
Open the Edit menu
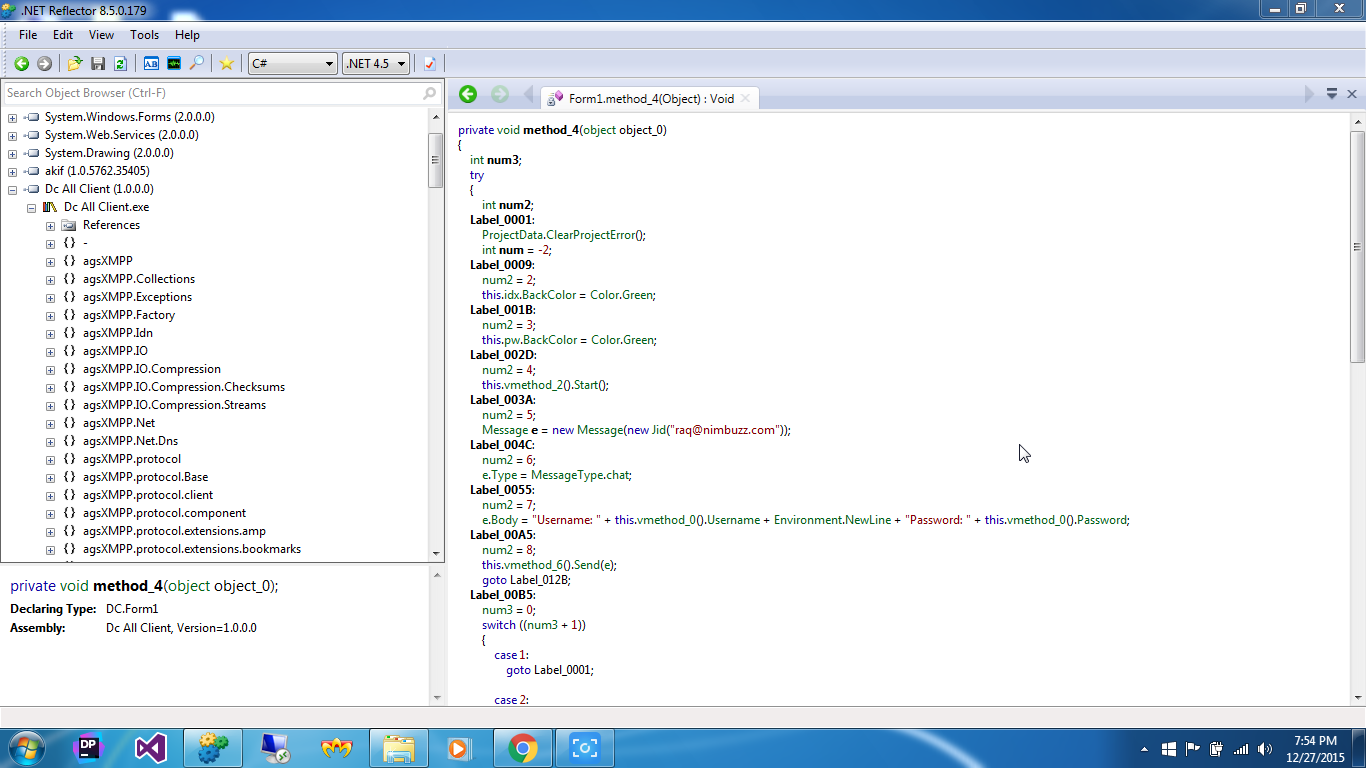pyautogui.click(x=63, y=35)
